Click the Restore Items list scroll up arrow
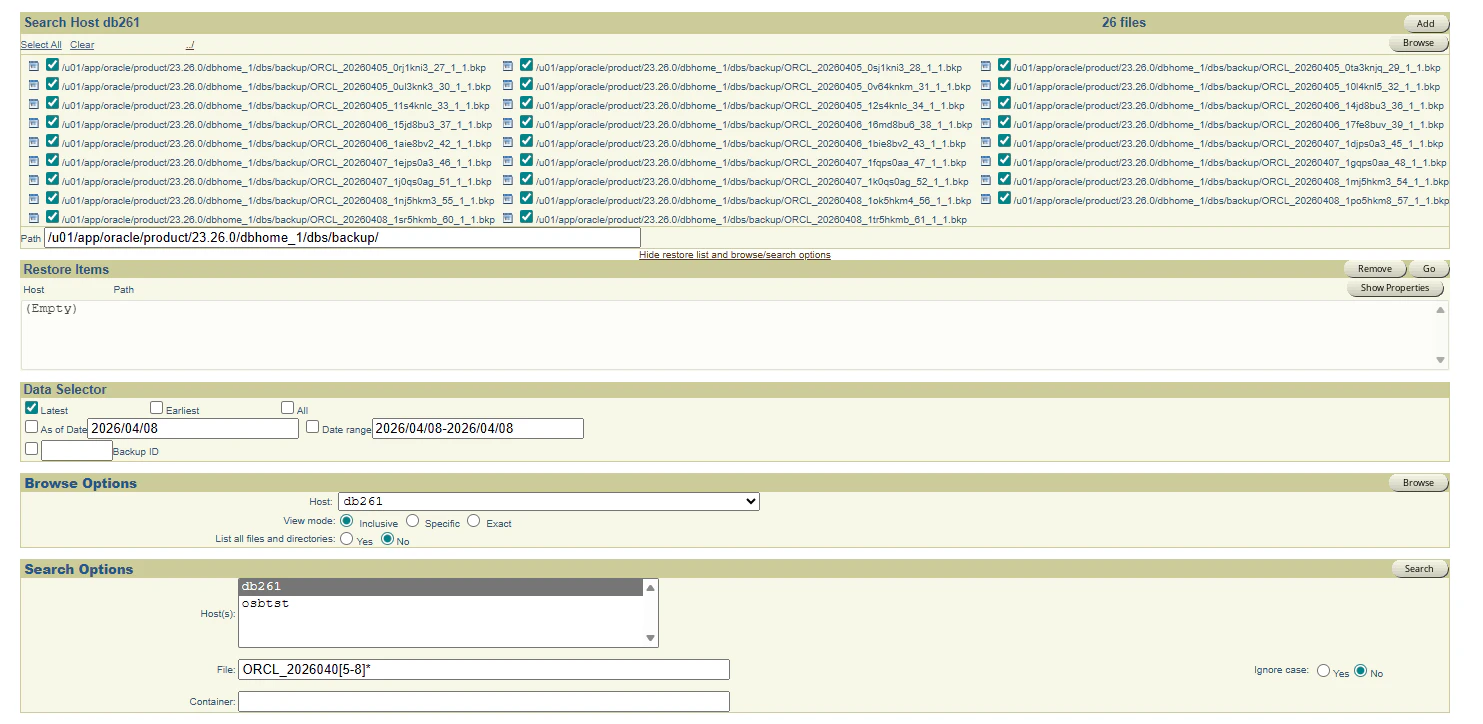 (1440, 310)
